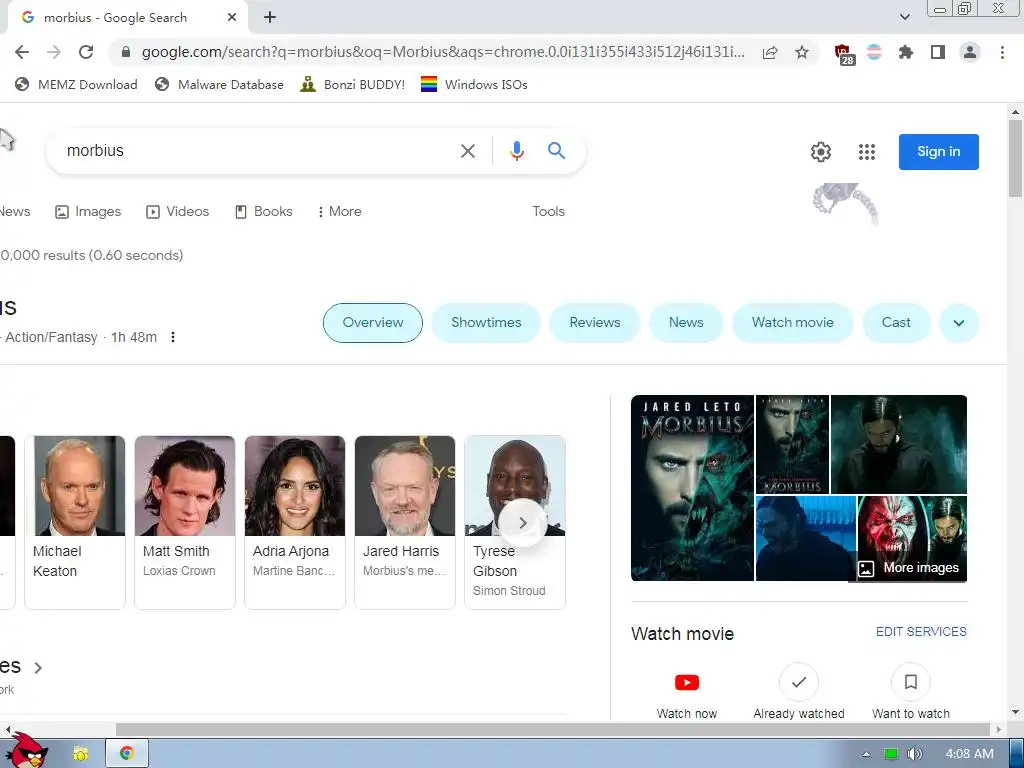Select the Watch movie chip

coord(792,323)
